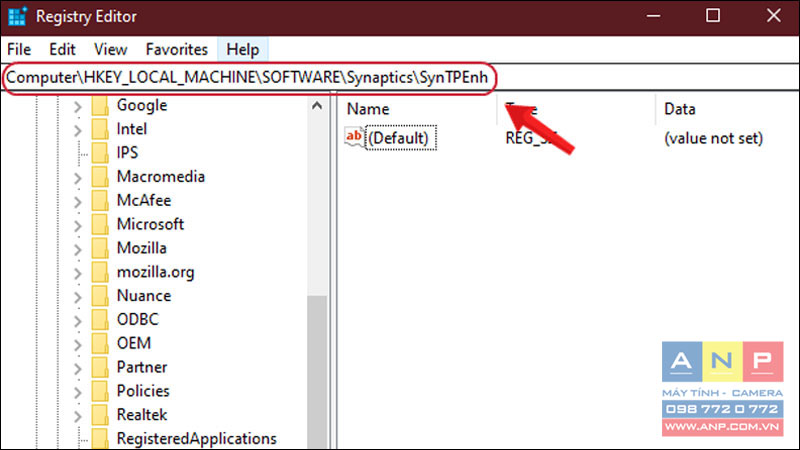Minimize the Registry Editor window
800x450 pixels.
[654, 16]
